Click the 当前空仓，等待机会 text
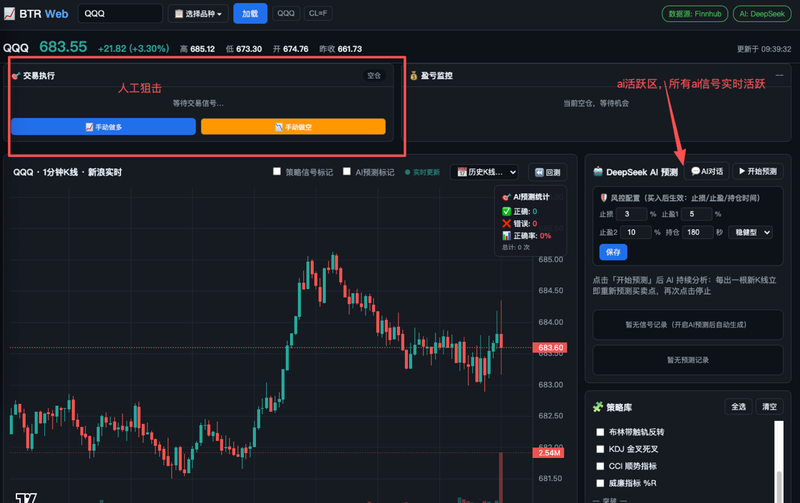Image resolution: width=800 pixels, height=503 pixels. (596, 103)
